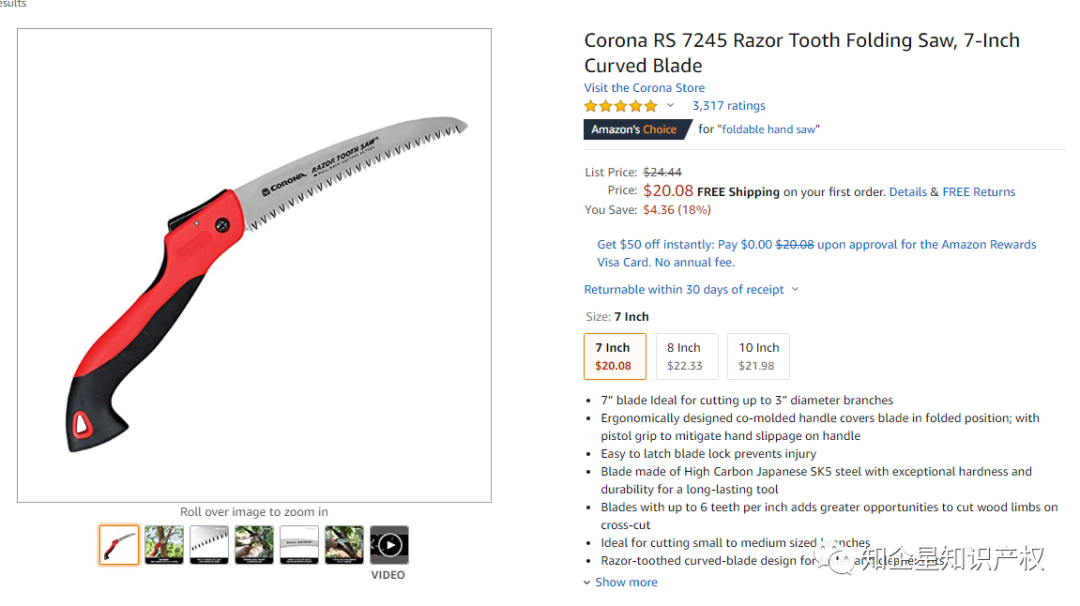View the fifth thumbnail of the curved blade
The image size is (1080, 606).
[299, 545]
